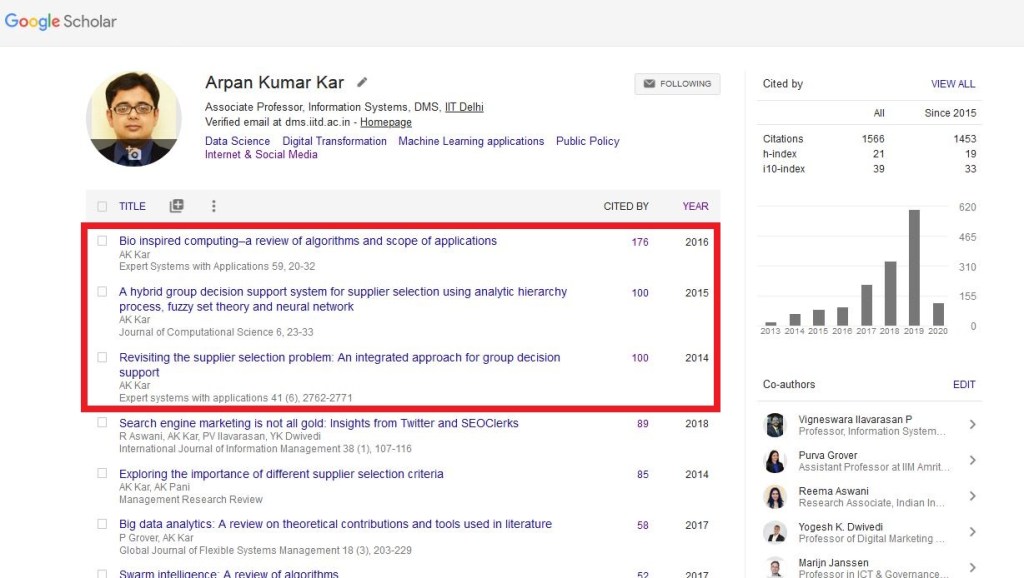
Task: Open the three-dot more options menu
Action: [213, 206]
